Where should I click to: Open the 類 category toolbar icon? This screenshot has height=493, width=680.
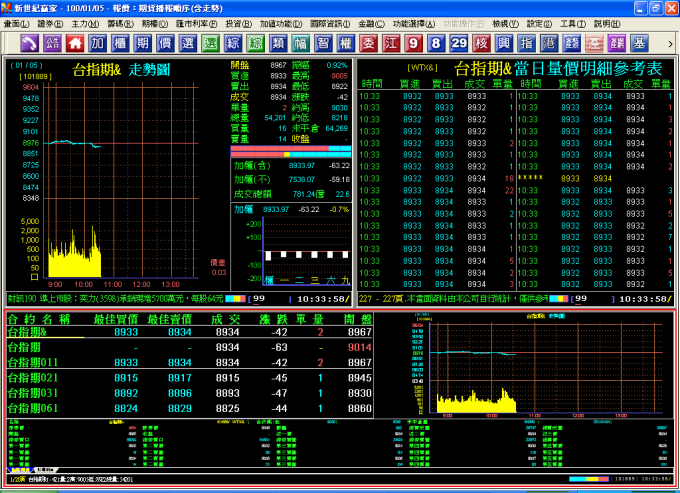[278, 43]
